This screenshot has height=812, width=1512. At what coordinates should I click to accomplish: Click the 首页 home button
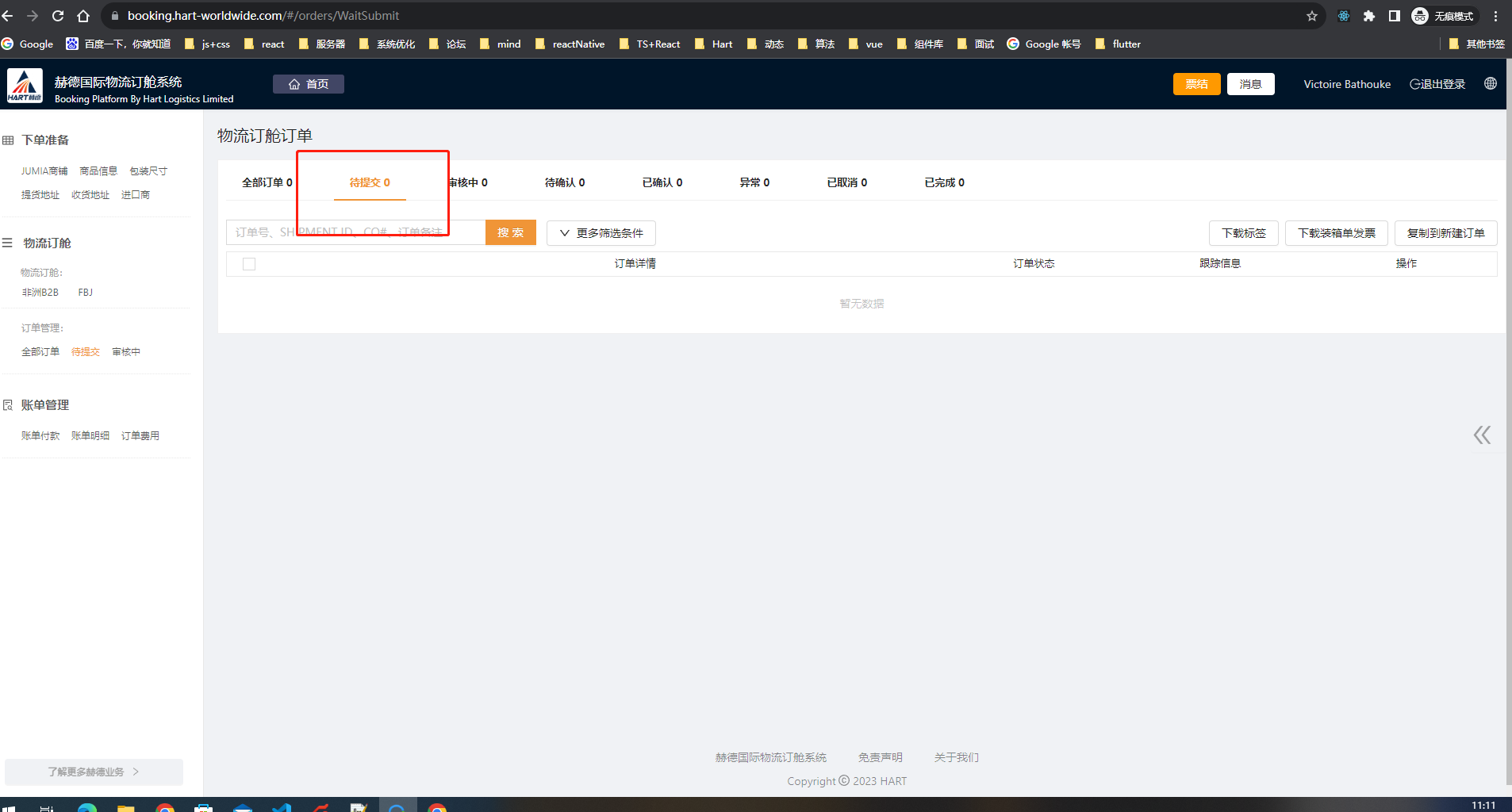point(309,84)
